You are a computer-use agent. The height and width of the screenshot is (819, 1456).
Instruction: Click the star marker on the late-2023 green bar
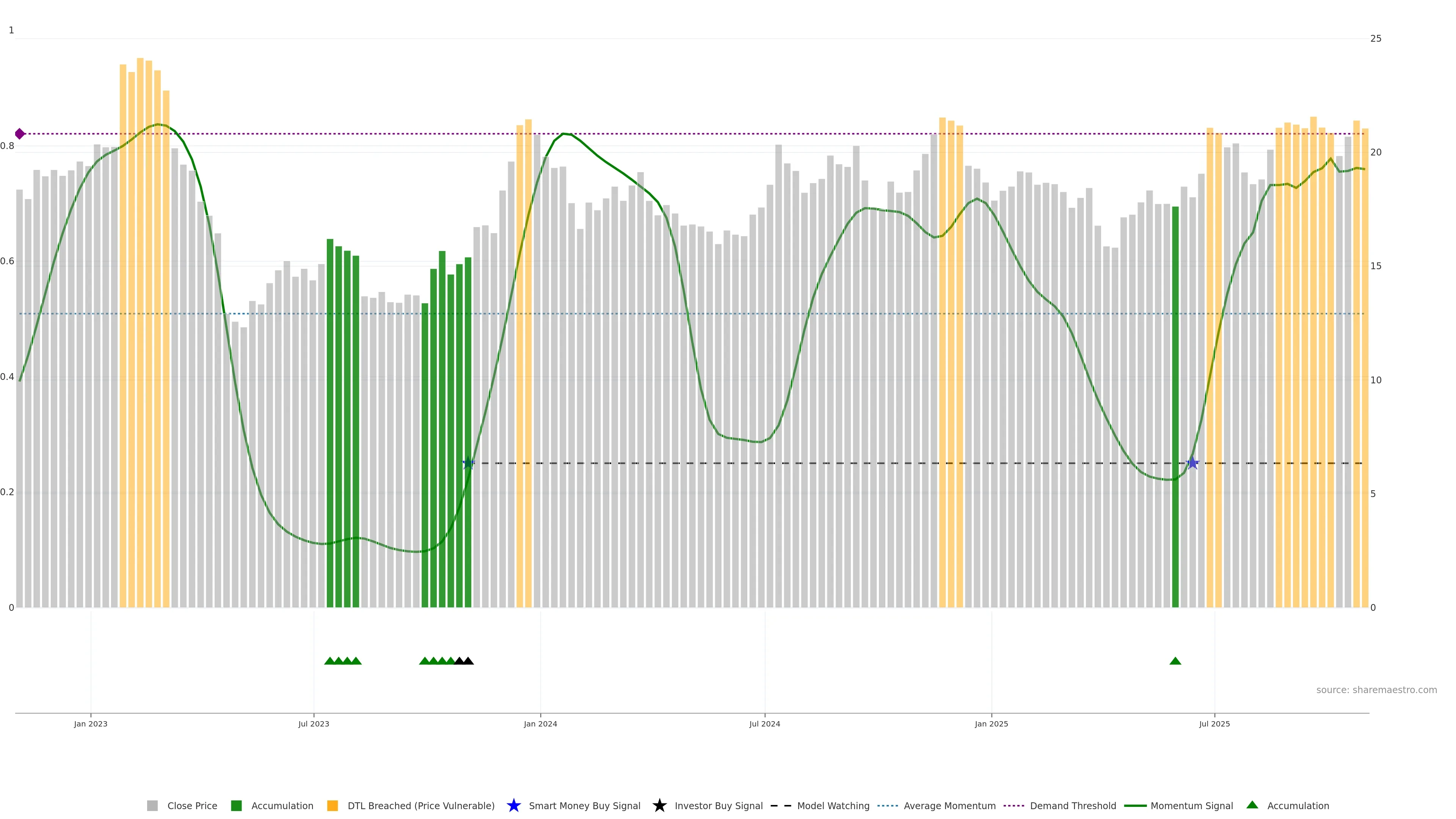[x=468, y=463]
